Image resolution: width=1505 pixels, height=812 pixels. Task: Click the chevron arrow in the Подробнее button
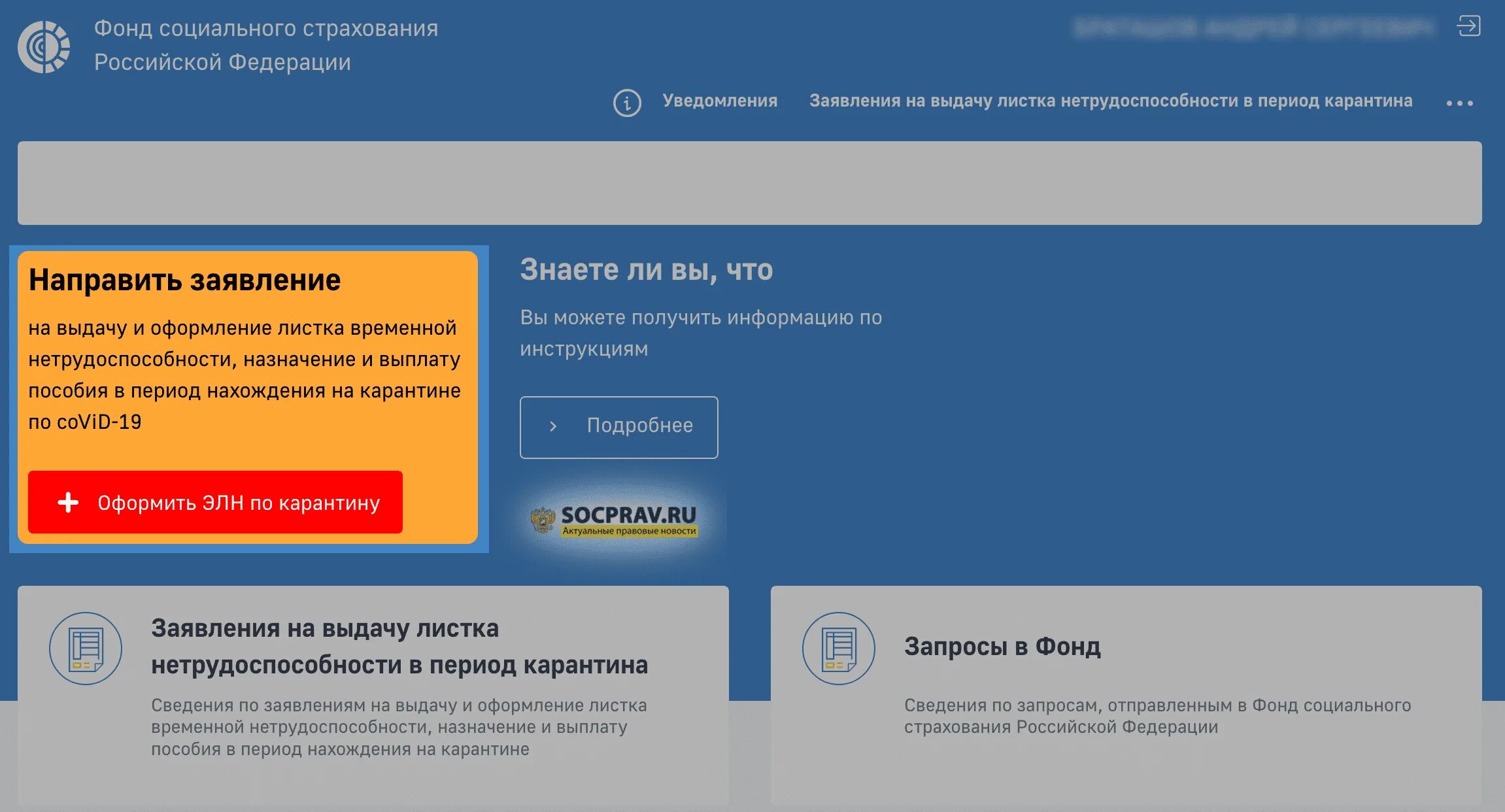(x=553, y=426)
